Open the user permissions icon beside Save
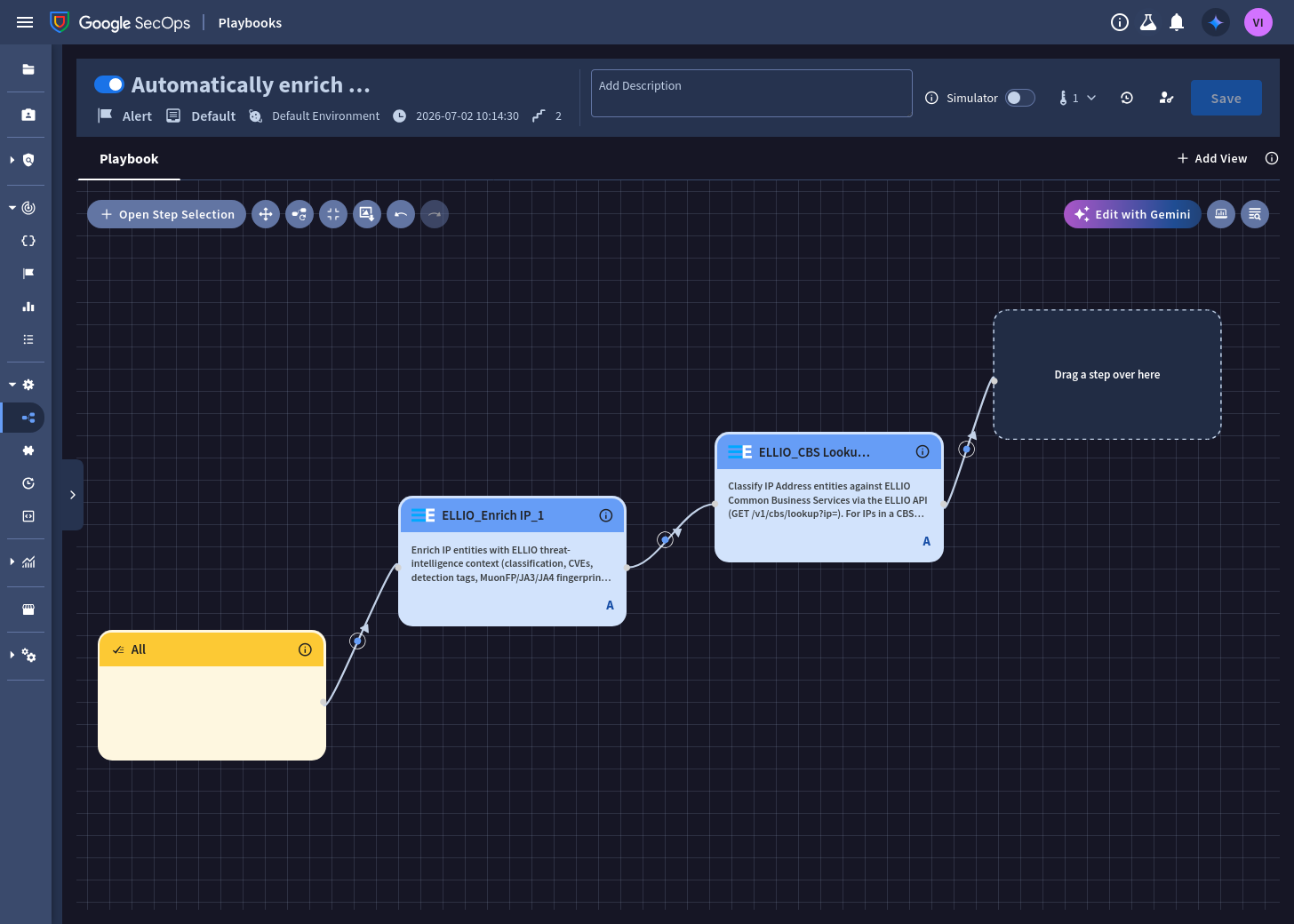1294x924 pixels. pos(1166,98)
